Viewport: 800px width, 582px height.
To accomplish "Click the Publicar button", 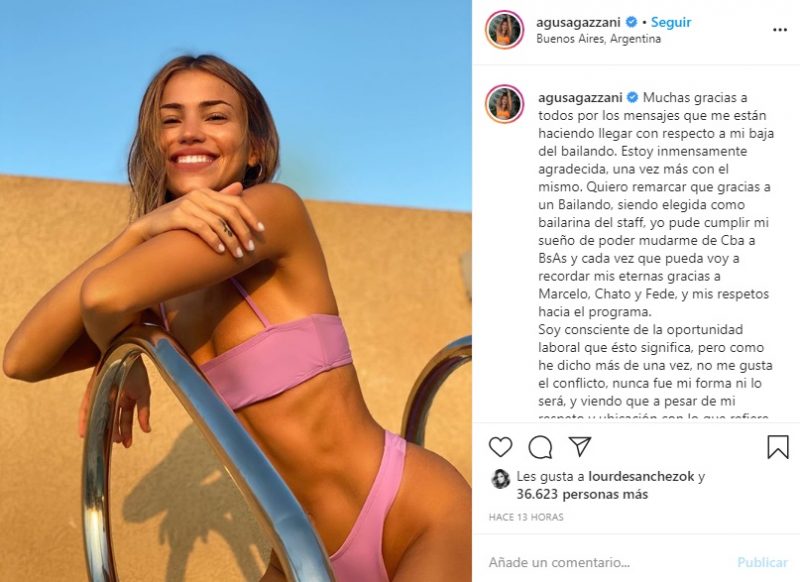I will pyautogui.click(x=762, y=563).
